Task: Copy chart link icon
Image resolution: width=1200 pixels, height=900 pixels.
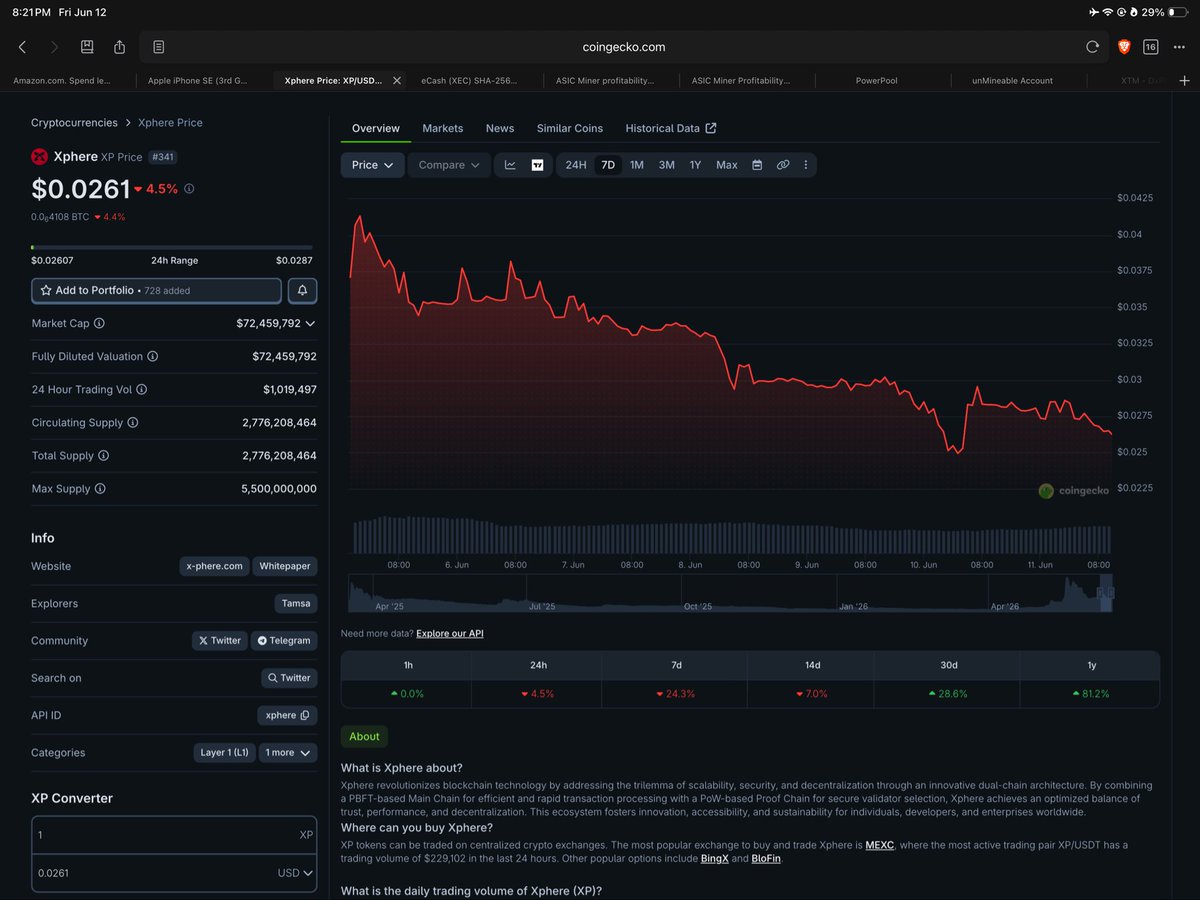Action: (x=783, y=165)
